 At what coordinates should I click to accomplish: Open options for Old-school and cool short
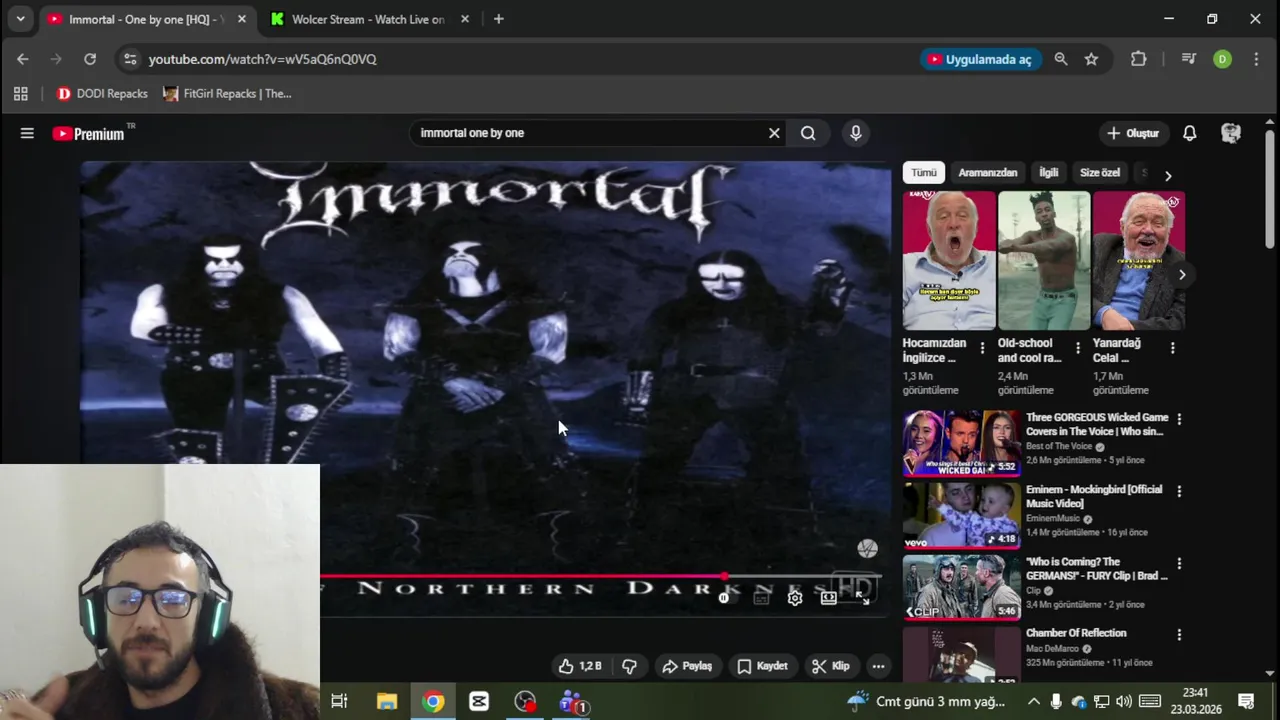pyautogui.click(x=1077, y=348)
